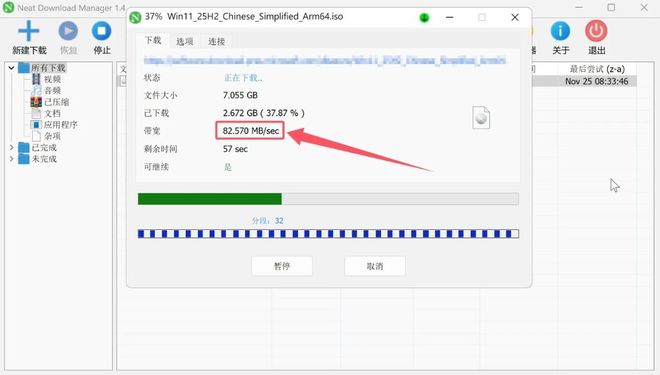Screen dimensions: 660x375
Task: Click the ISO file icon in dialog
Action: [x=481, y=118]
